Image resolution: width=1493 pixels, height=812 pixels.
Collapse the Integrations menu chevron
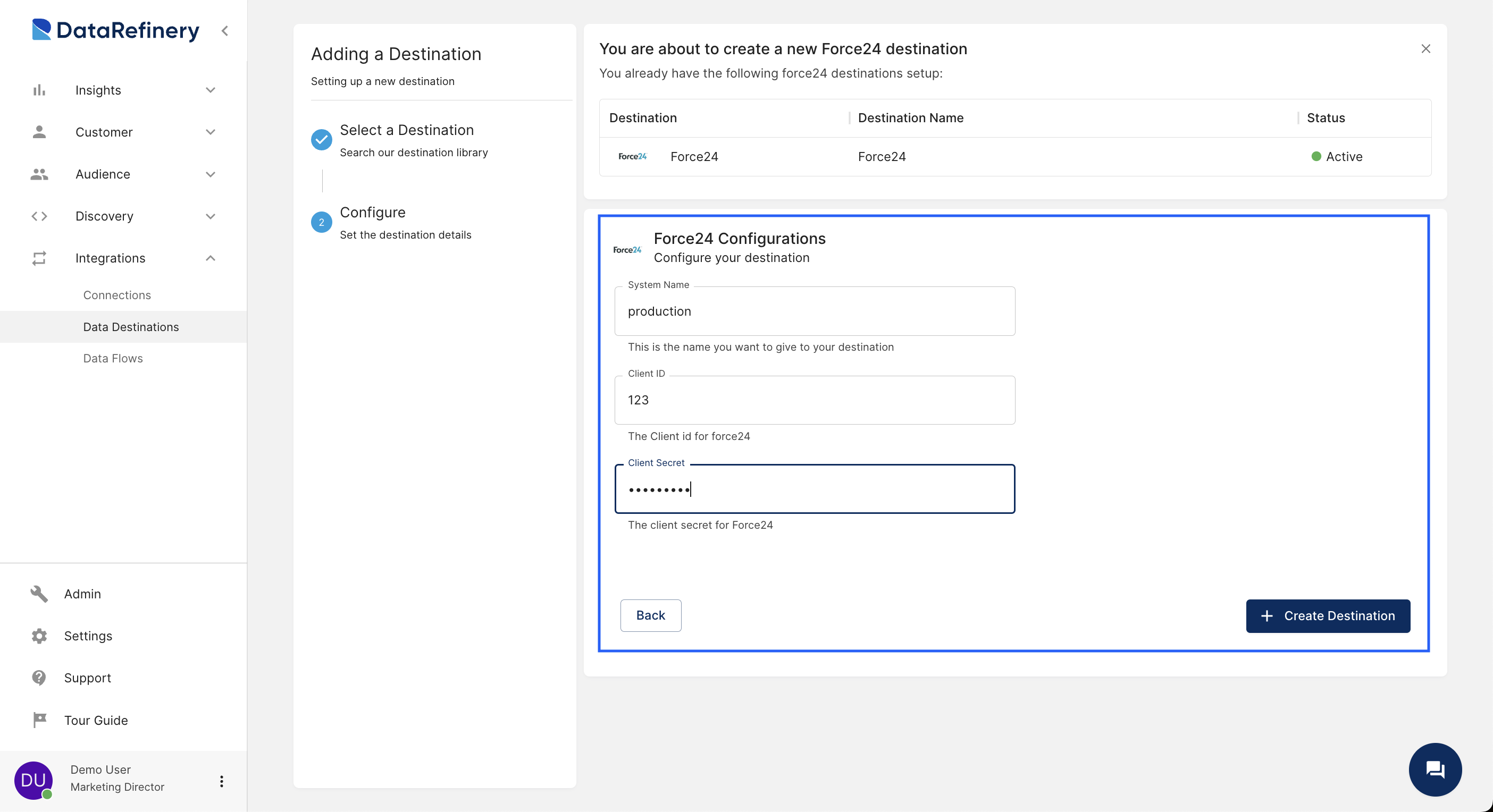click(211, 258)
